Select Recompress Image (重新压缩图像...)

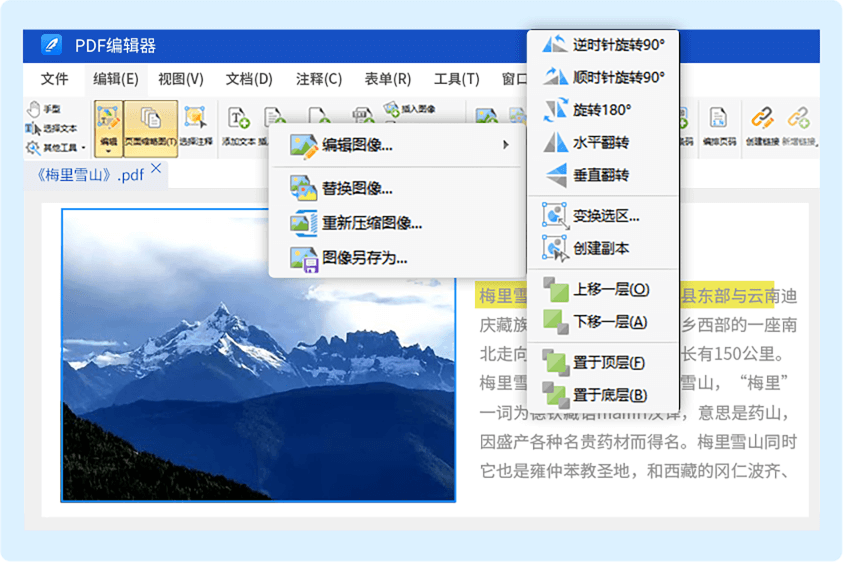point(371,222)
